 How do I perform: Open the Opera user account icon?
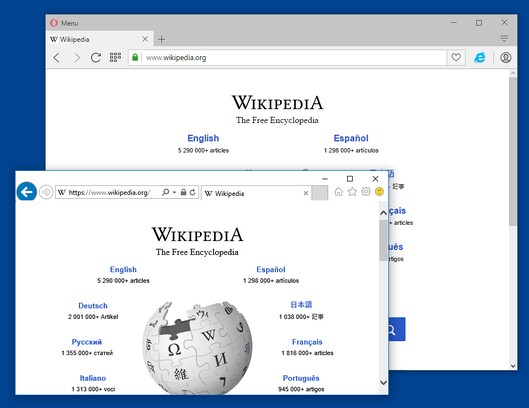point(505,57)
